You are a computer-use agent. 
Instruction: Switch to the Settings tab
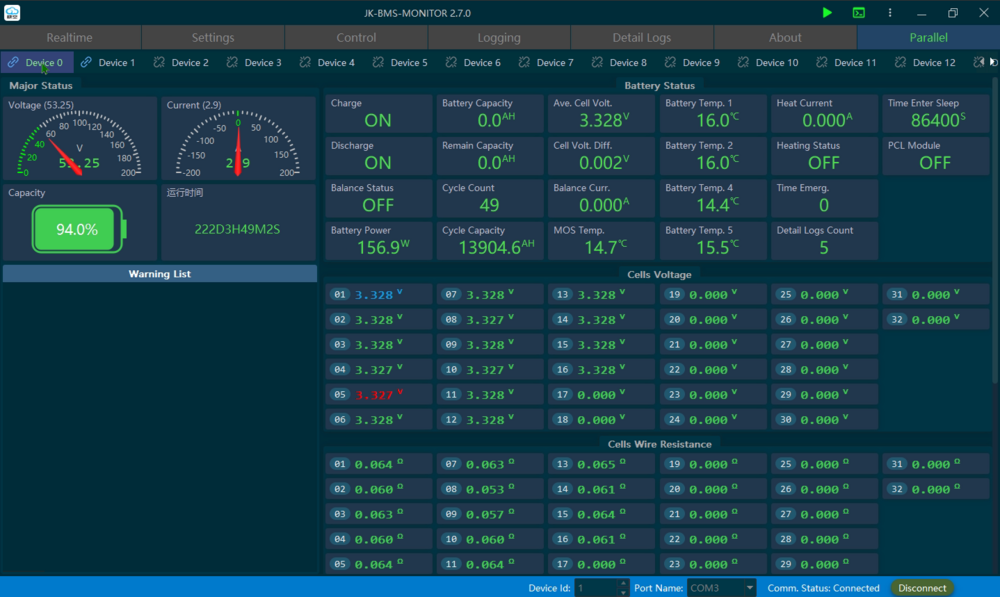(212, 37)
